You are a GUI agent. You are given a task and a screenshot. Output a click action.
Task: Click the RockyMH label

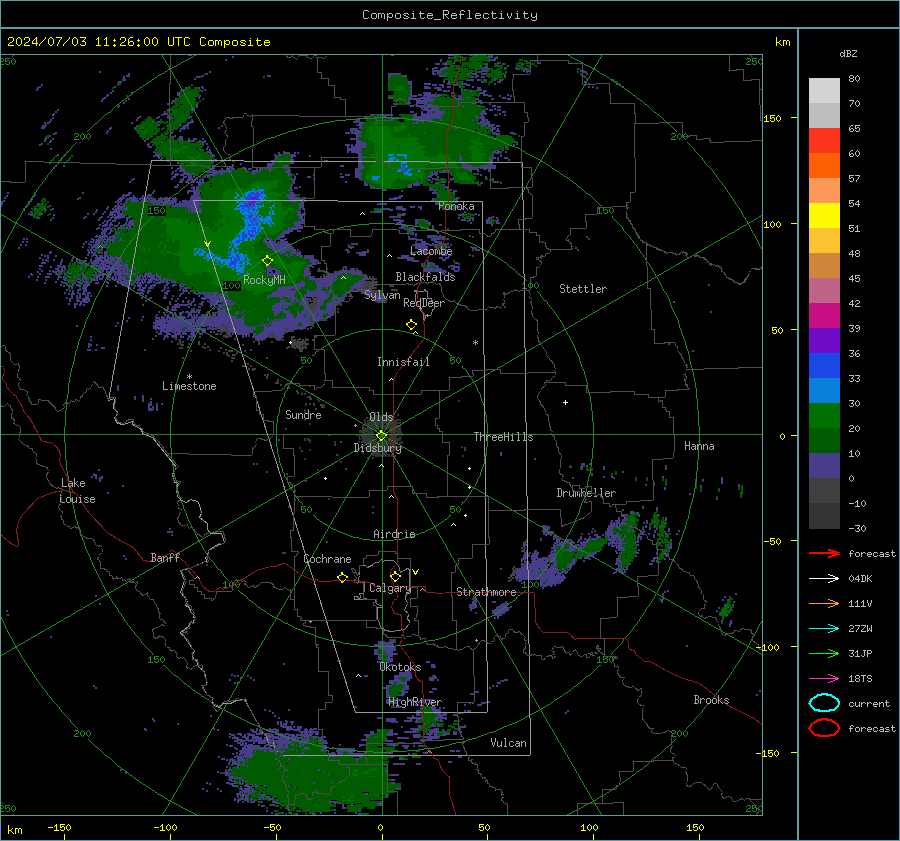pyautogui.click(x=264, y=280)
